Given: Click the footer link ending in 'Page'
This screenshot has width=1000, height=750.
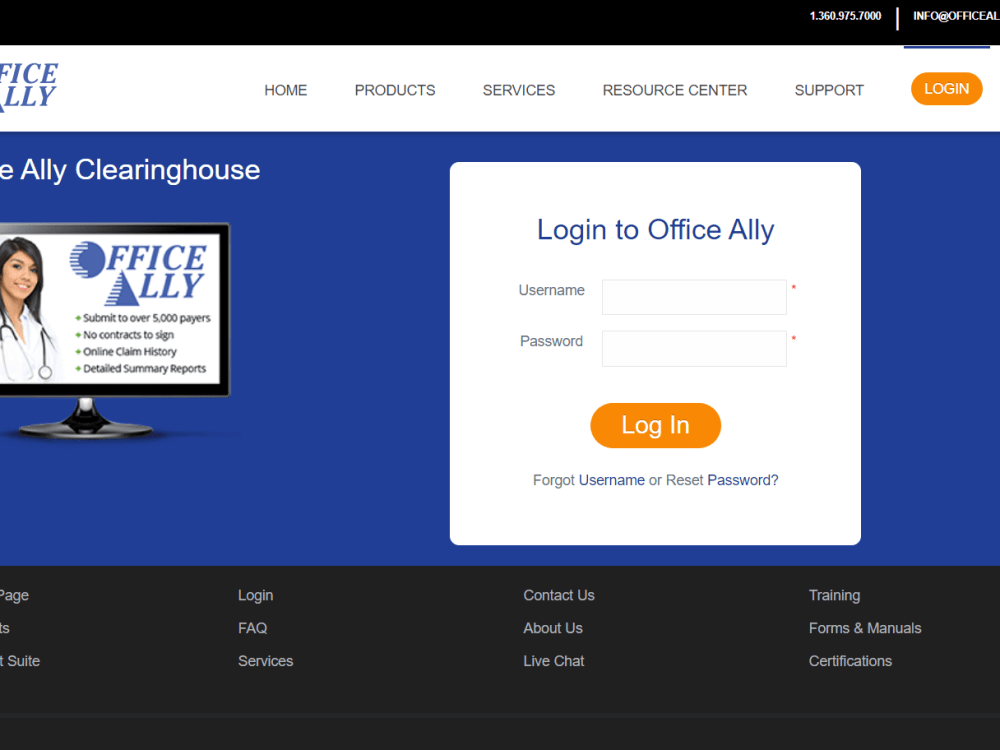Looking at the screenshot, I should coord(14,596).
